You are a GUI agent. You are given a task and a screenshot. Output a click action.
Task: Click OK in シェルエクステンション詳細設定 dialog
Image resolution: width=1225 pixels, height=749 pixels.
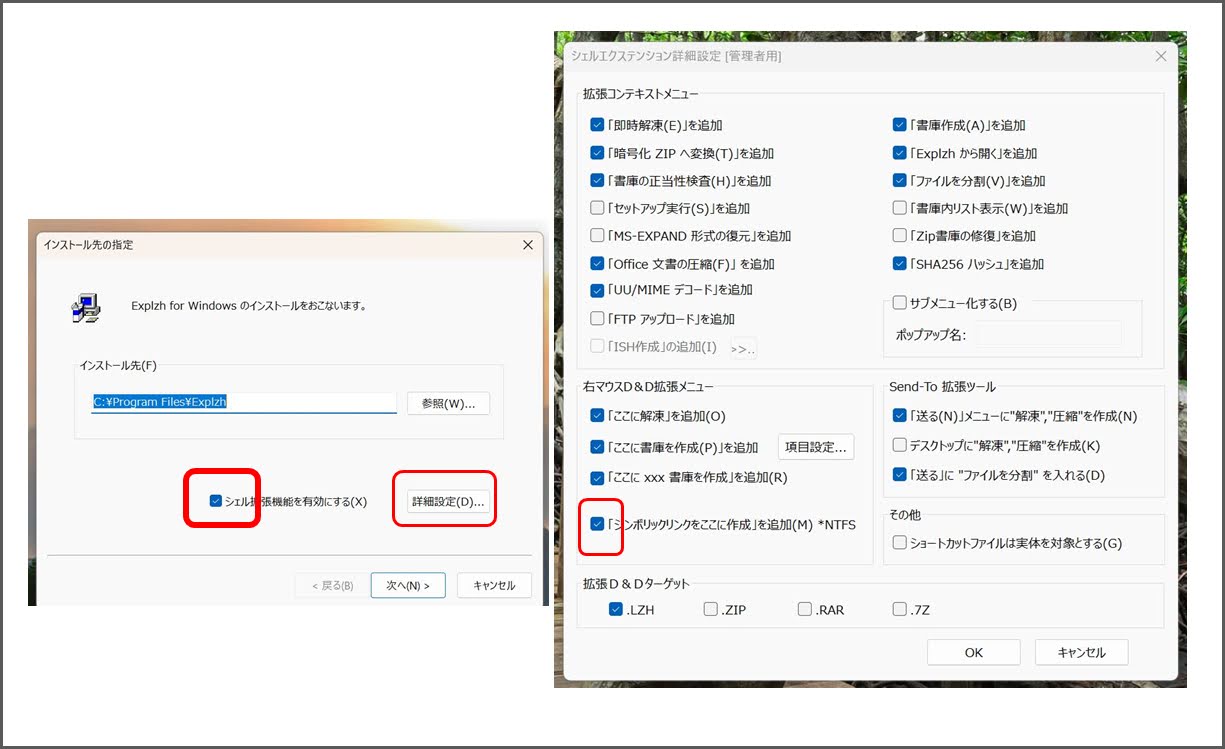pyautogui.click(x=974, y=652)
